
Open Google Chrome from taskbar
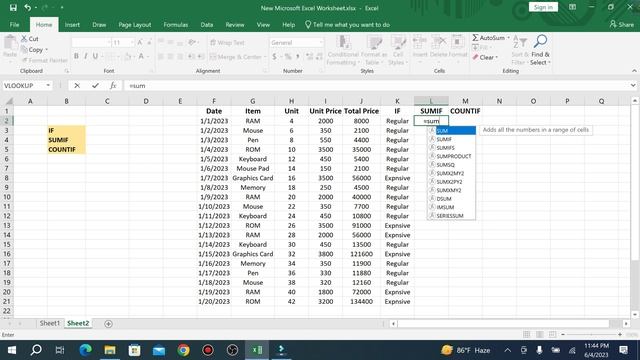pyautogui.click(x=183, y=350)
